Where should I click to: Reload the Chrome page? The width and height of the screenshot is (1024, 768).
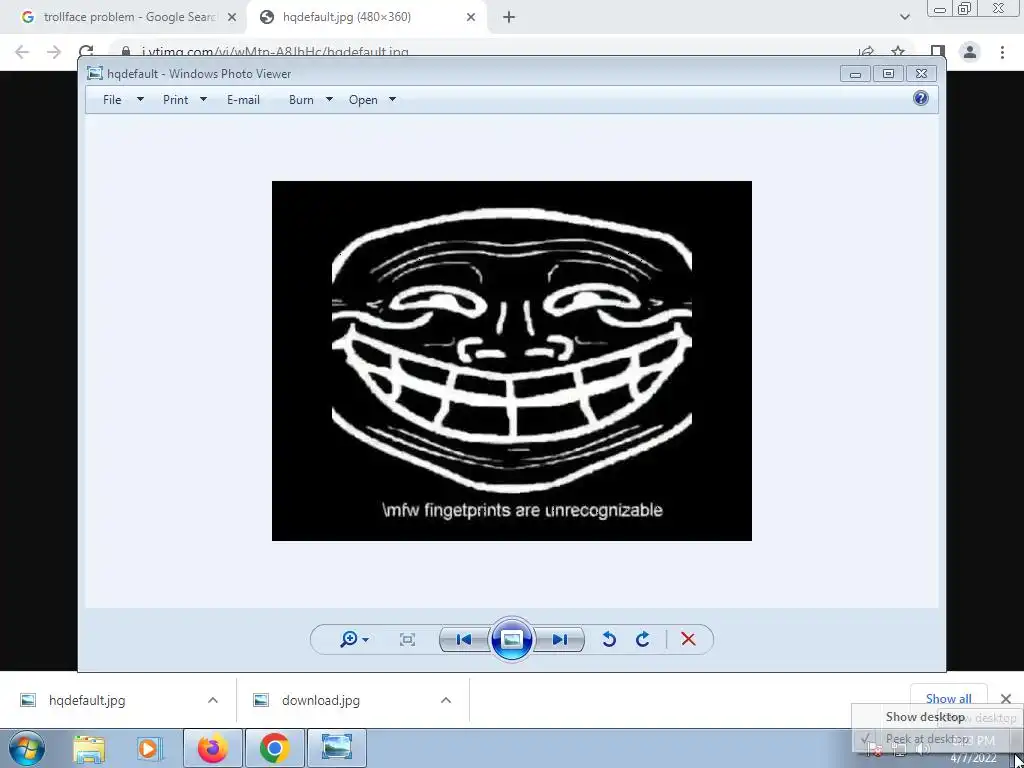[86, 52]
